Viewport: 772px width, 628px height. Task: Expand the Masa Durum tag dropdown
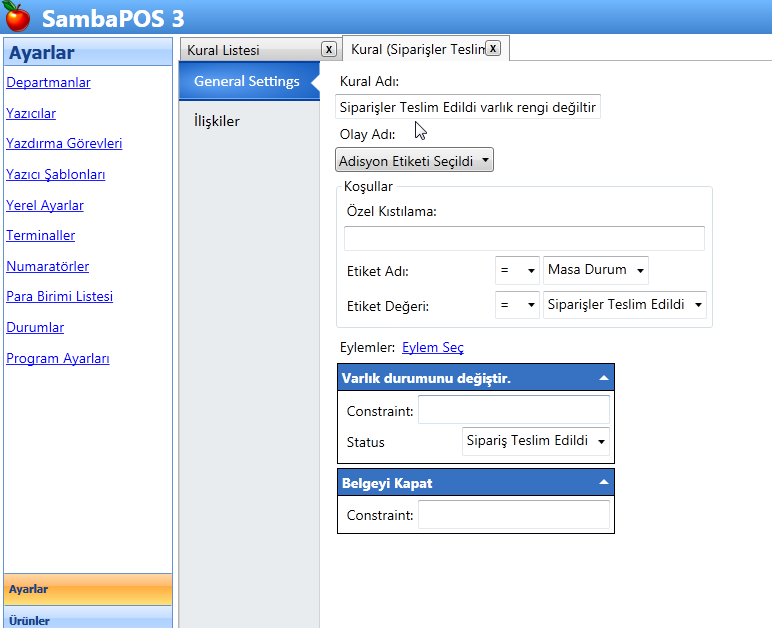pos(597,270)
